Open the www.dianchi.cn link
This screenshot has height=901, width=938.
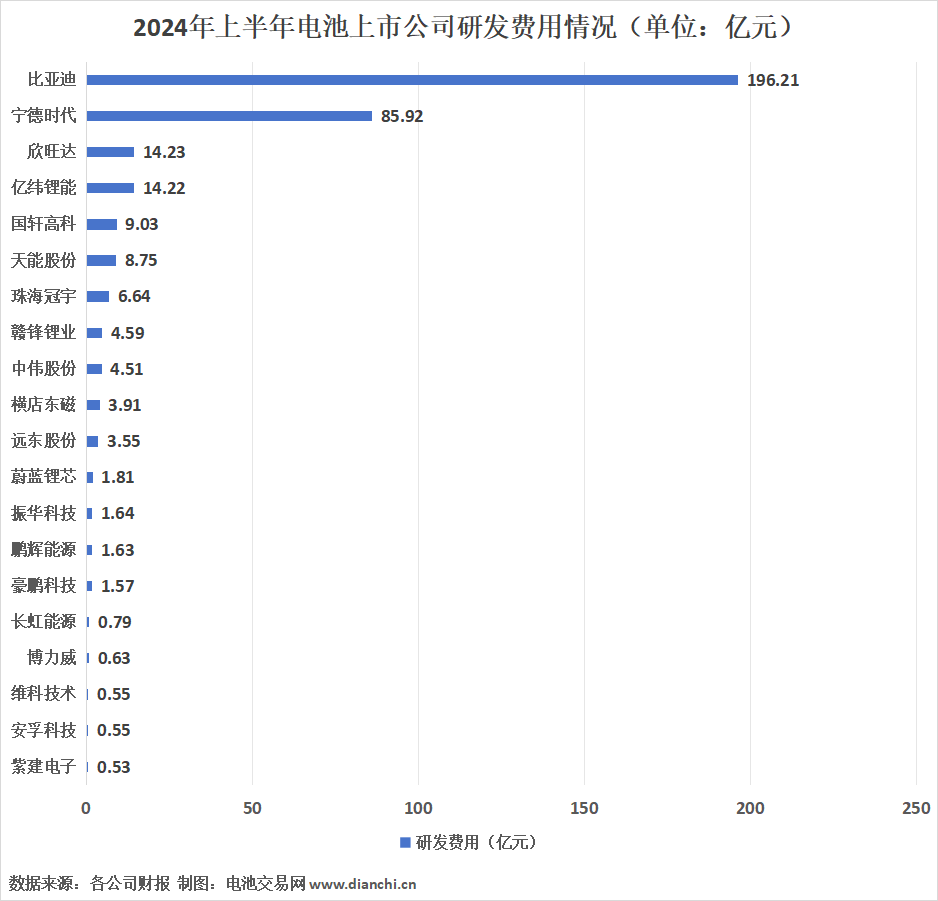click(x=363, y=884)
